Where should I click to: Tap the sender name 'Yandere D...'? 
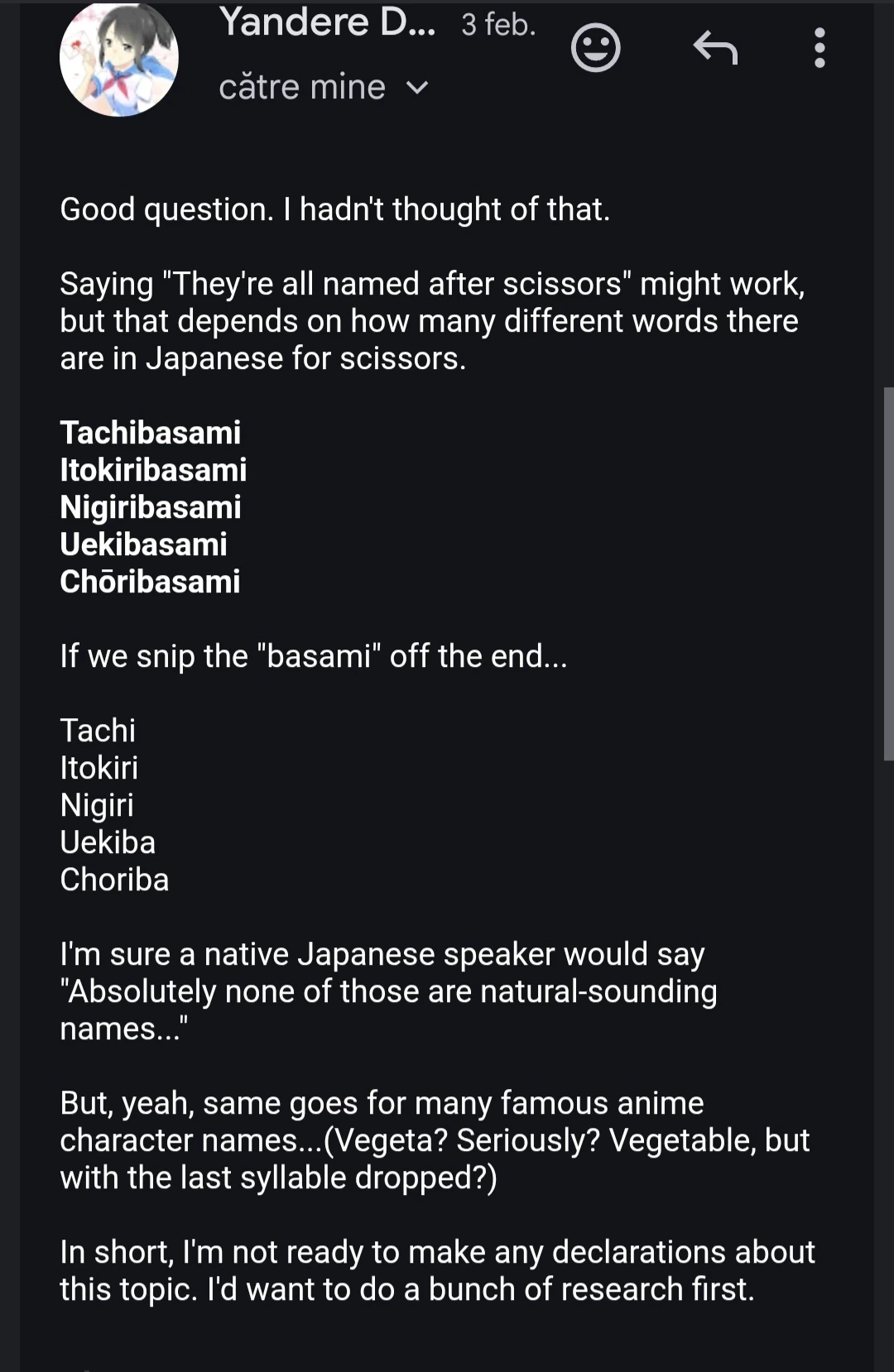tap(327, 22)
